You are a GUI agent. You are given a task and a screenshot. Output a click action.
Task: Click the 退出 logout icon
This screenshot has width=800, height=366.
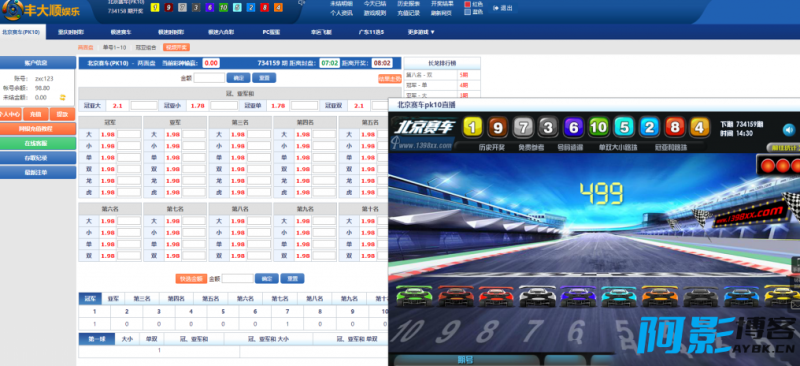pyautogui.click(x=495, y=8)
